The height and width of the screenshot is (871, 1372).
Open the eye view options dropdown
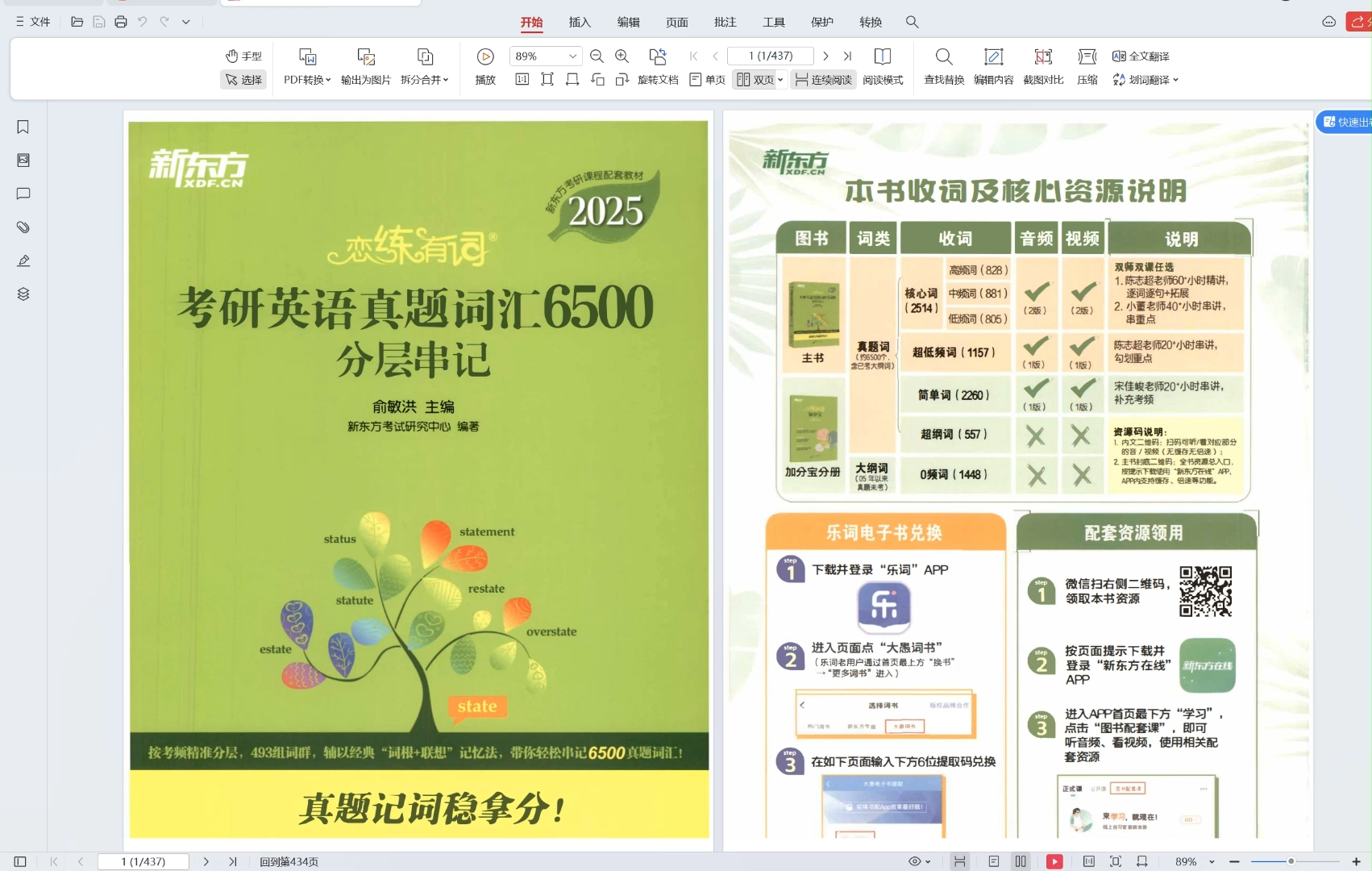coord(919,861)
